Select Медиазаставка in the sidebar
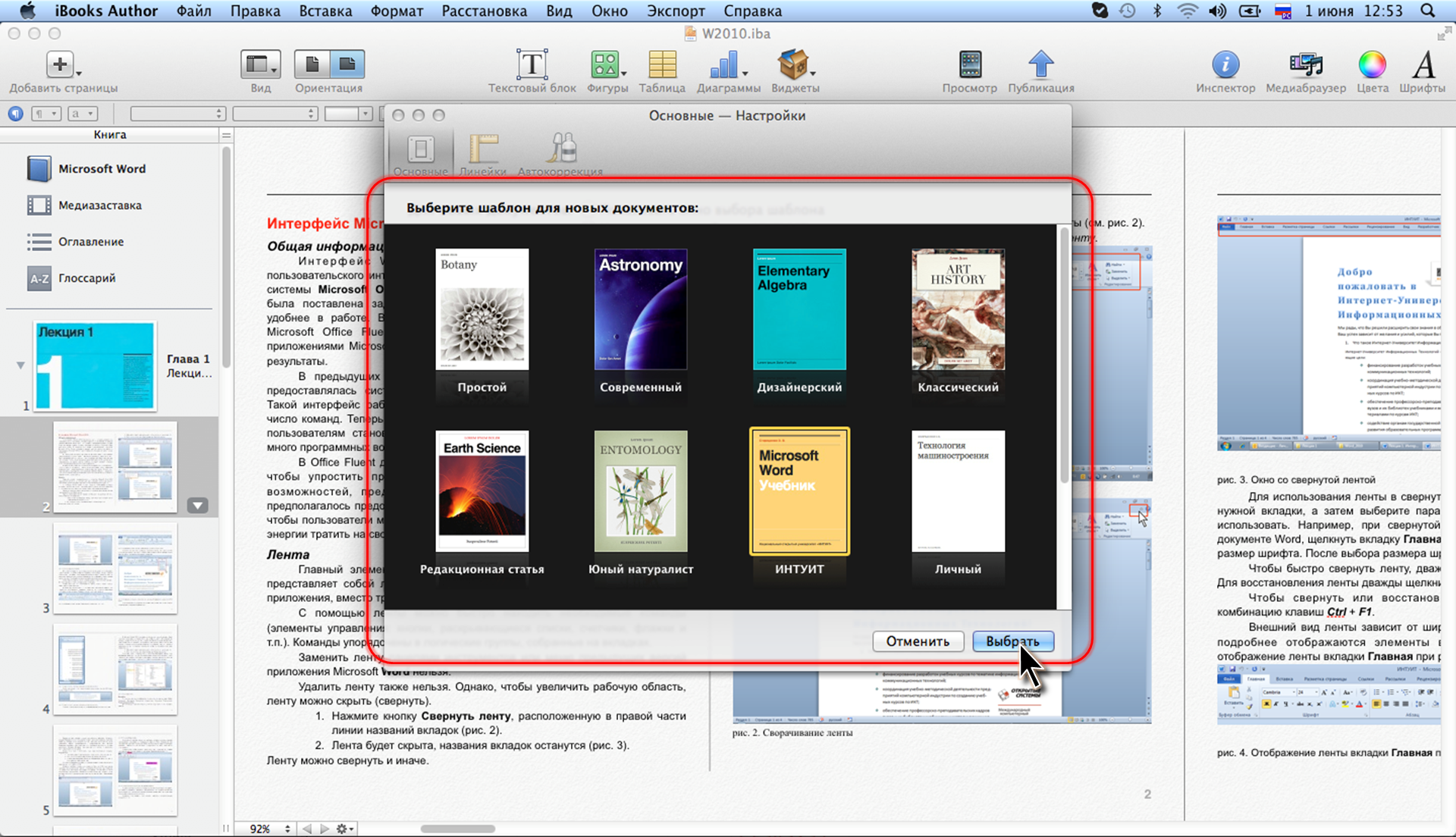The height and width of the screenshot is (837, 1456). click(x=100, y=205)
